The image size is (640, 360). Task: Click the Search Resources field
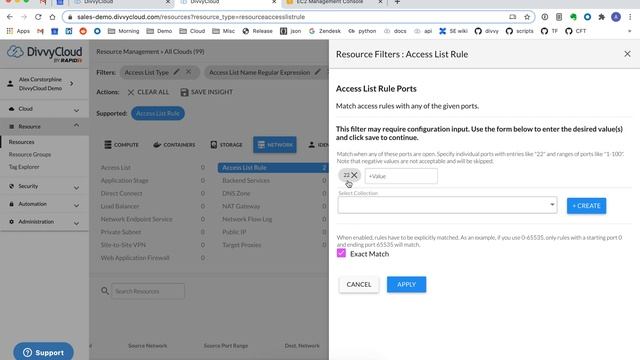147,291
